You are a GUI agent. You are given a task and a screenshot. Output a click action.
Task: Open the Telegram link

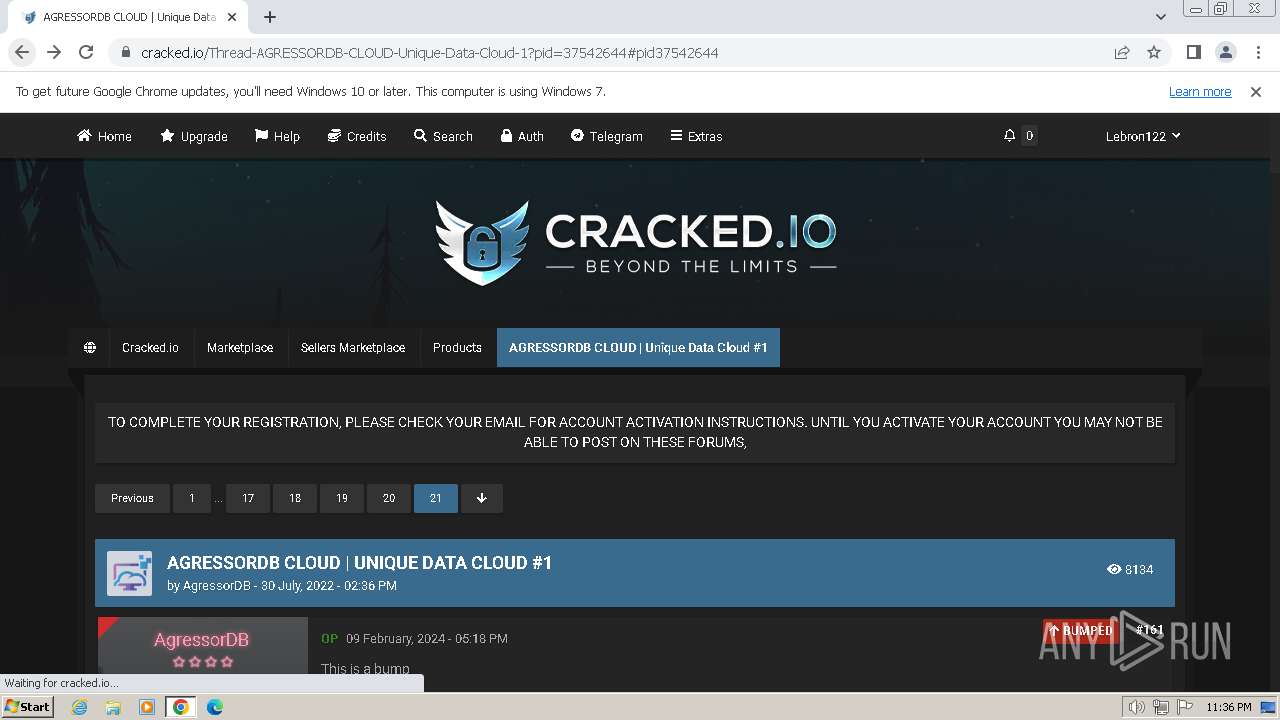tap(606, 136)
